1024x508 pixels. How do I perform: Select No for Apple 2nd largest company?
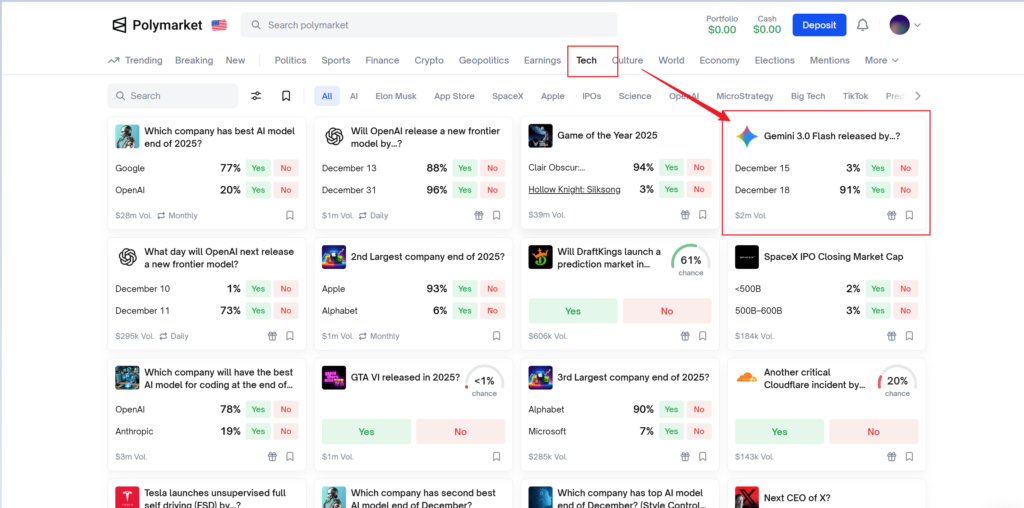492,289
